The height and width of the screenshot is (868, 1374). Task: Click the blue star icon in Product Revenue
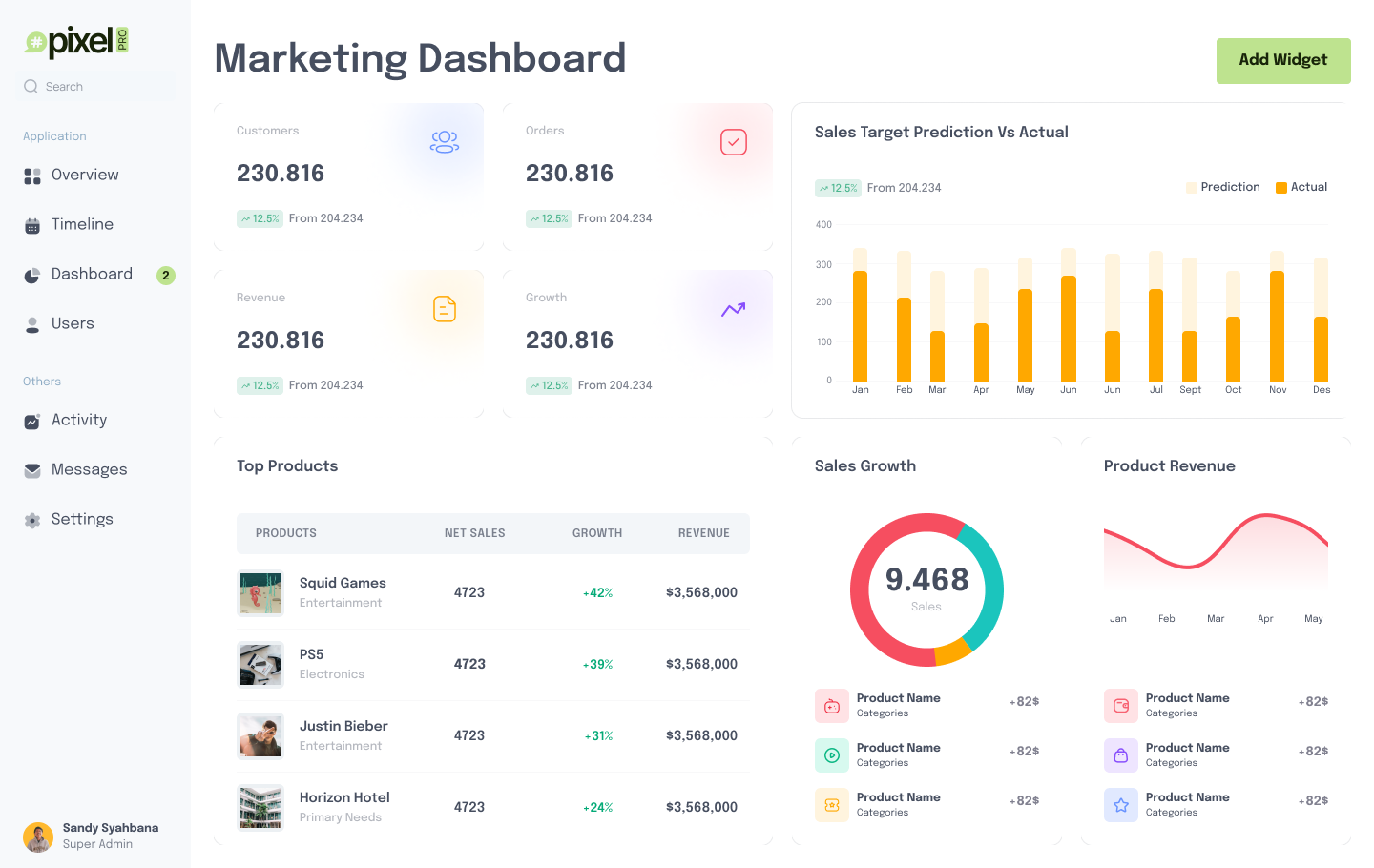(x=1120, y=805)
